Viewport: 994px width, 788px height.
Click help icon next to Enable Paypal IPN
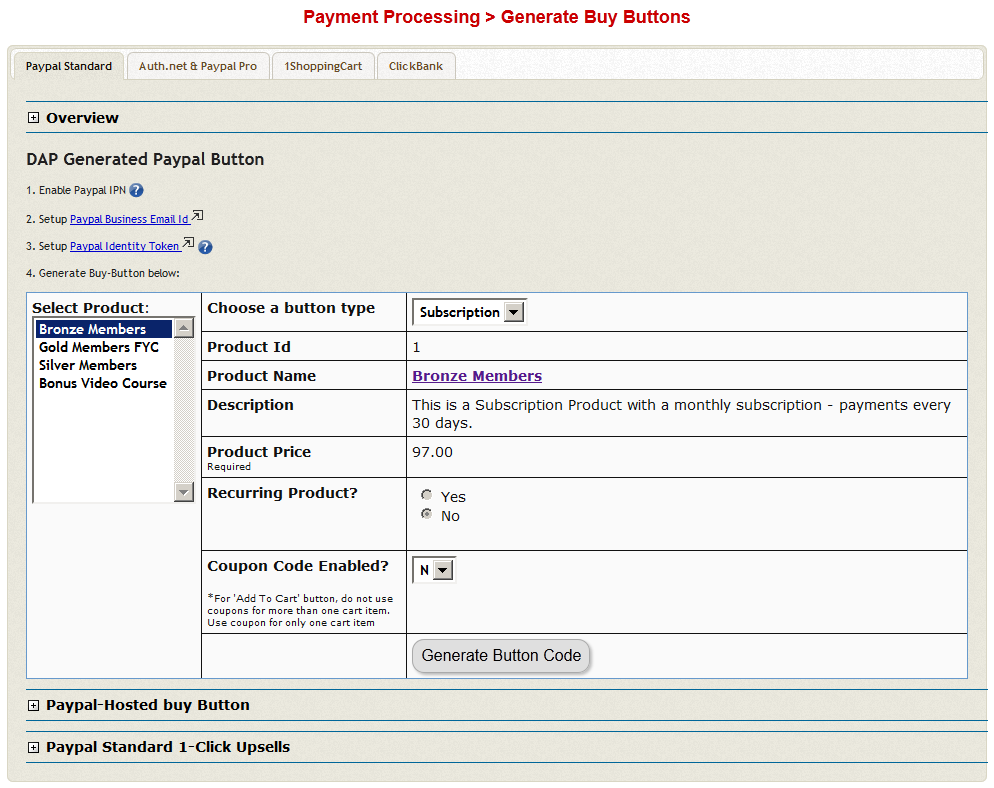tap(136, 190)
